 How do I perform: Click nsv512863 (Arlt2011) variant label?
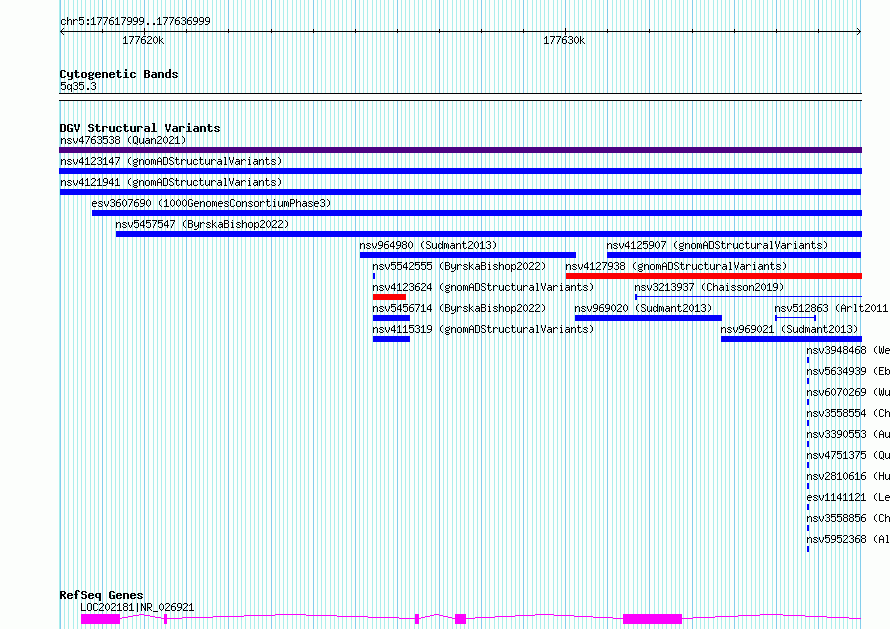coord(831,308)
